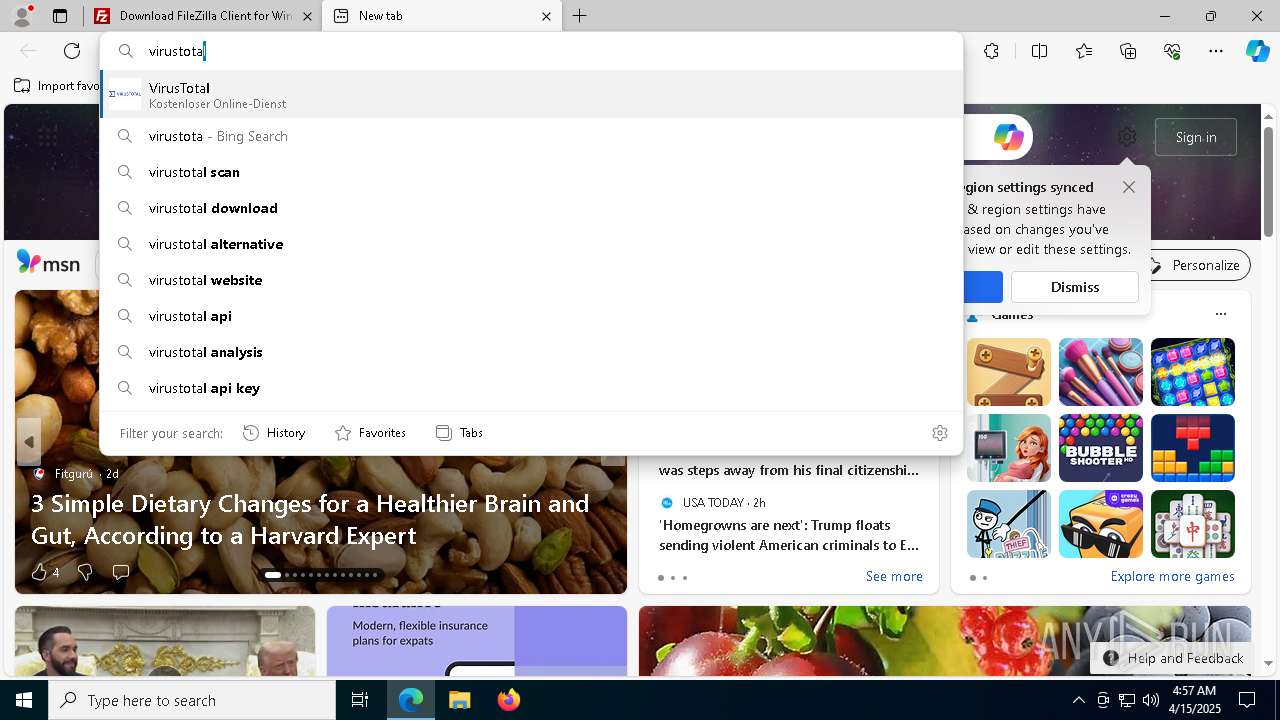Screen dimensions: 1280x720
Task: Choose 'virustotal api key' suggestion
Action: point(531,388)
